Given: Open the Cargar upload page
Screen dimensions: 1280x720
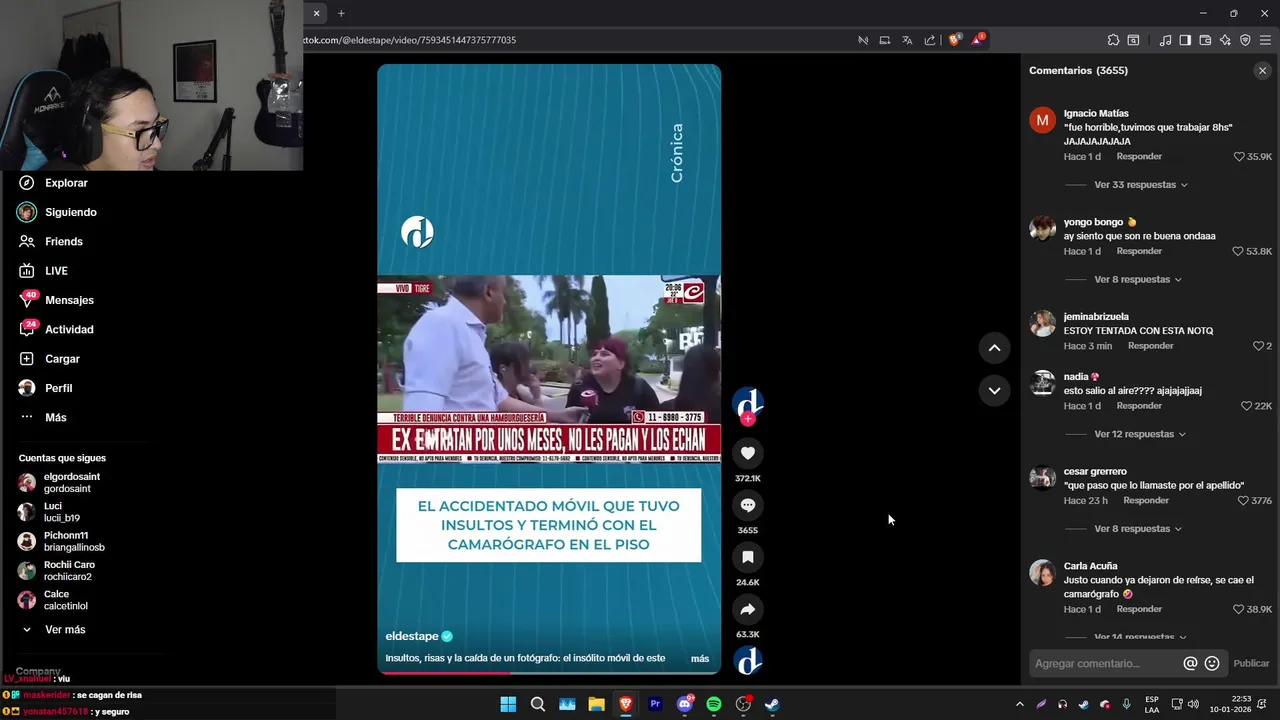Looking at the screenshot, I should coord(62,359).
